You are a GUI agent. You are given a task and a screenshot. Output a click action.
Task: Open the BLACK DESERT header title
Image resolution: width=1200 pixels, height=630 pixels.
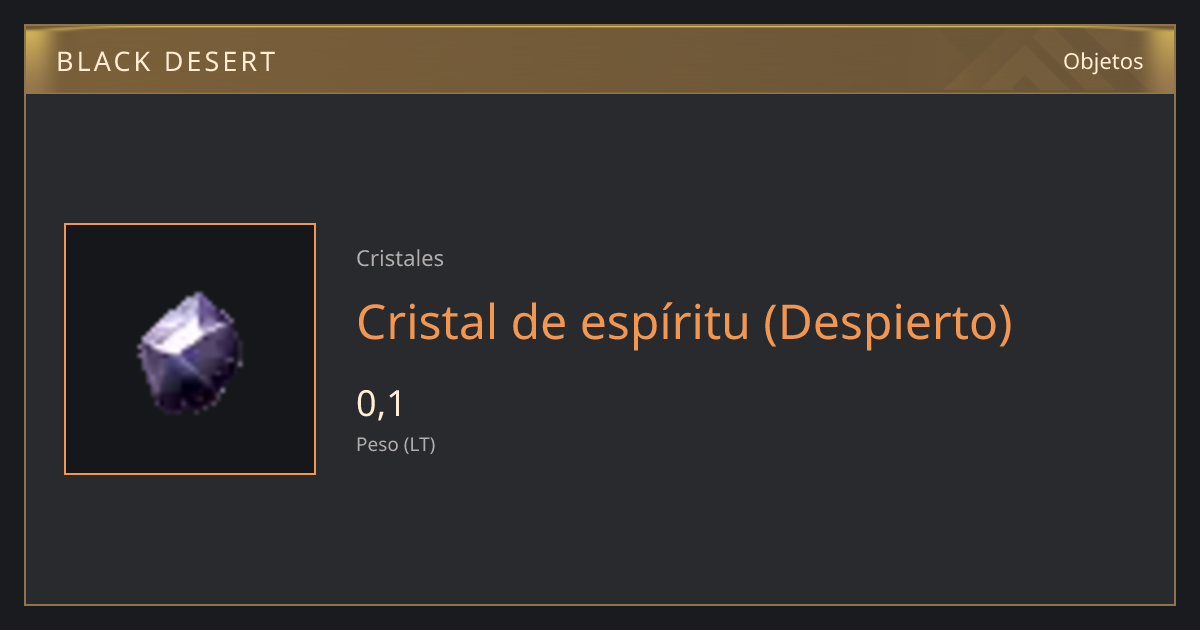point(166,62)
